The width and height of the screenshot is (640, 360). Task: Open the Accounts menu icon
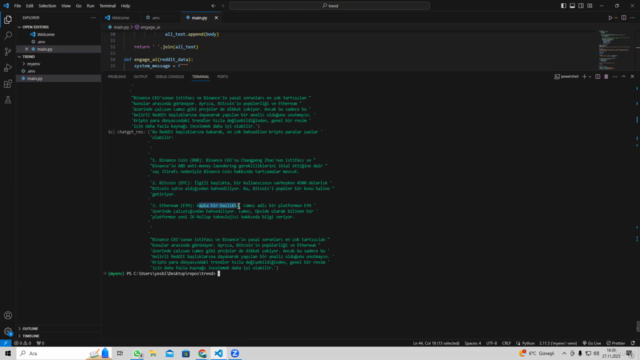8,315
